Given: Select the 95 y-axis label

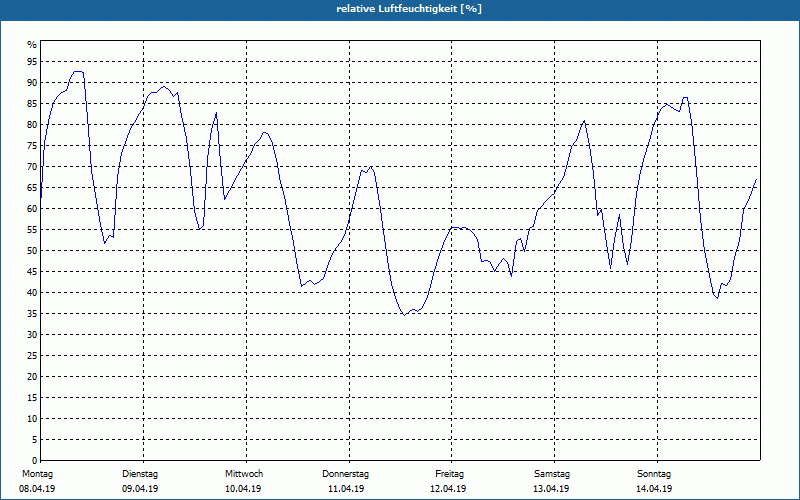Looking at the screenshot, I should point(32,61).
